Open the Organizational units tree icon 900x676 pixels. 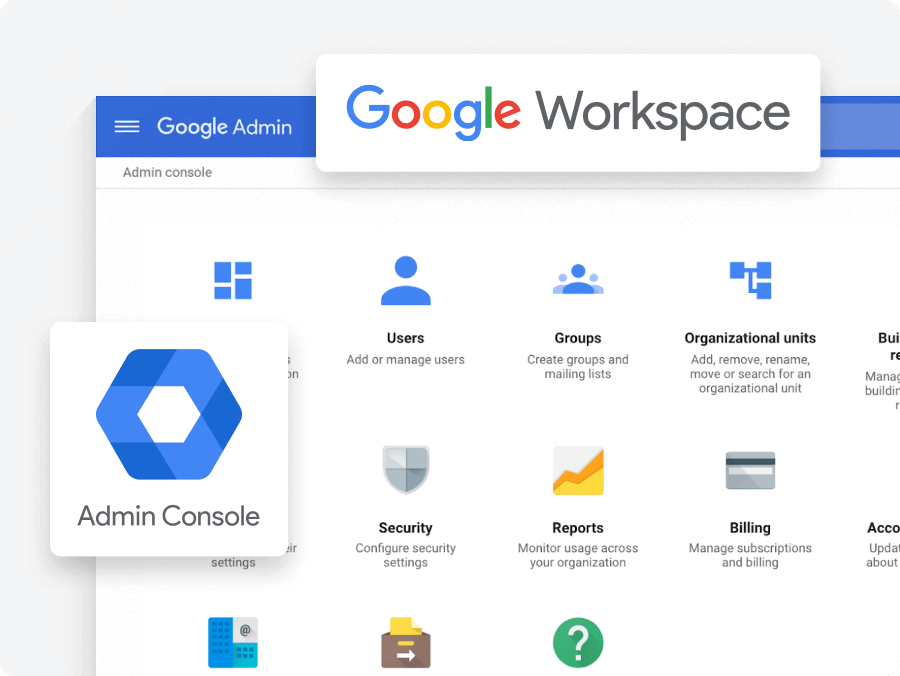pyautogui.click(x=750, y=281)
